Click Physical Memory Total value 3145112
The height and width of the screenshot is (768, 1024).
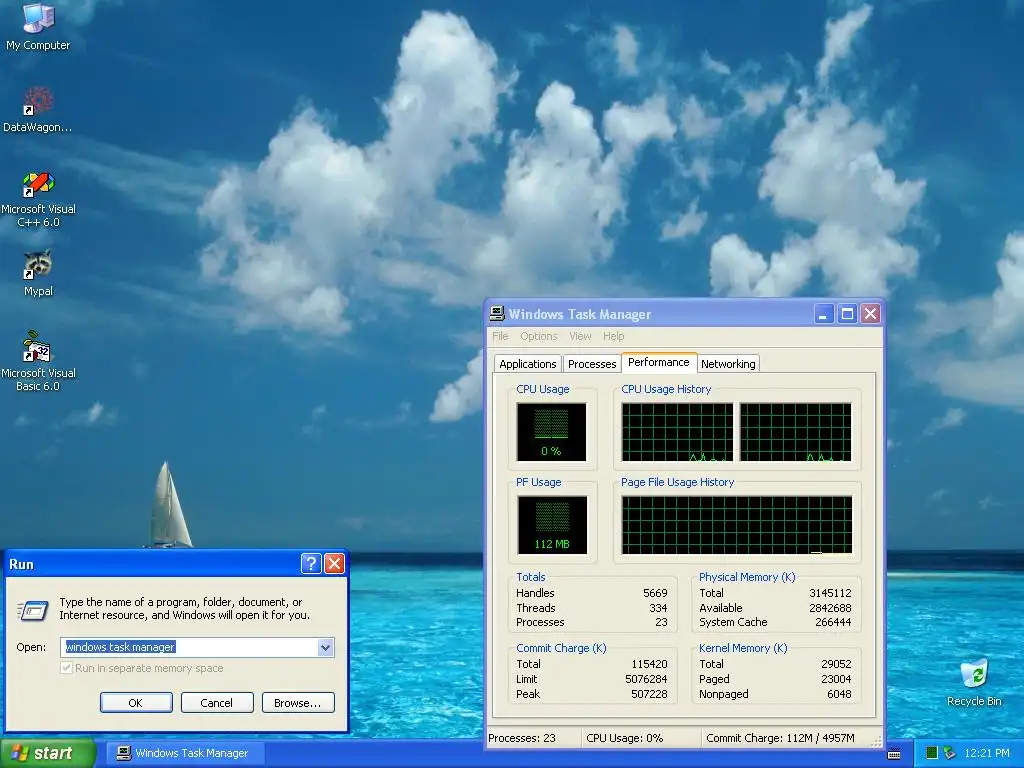click(x=830, y=593)
